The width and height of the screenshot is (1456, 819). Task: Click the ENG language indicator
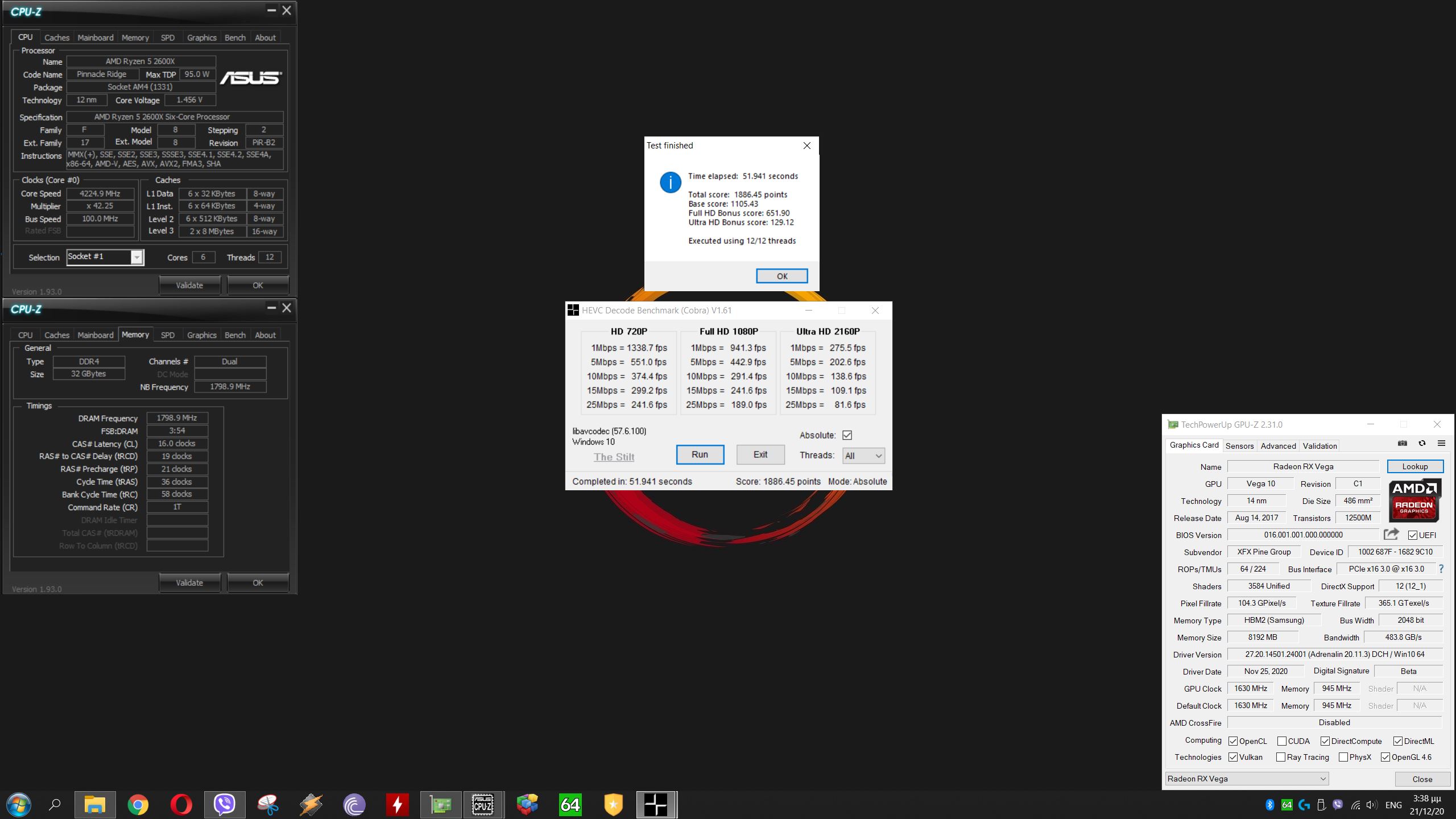click(1393, 805)
